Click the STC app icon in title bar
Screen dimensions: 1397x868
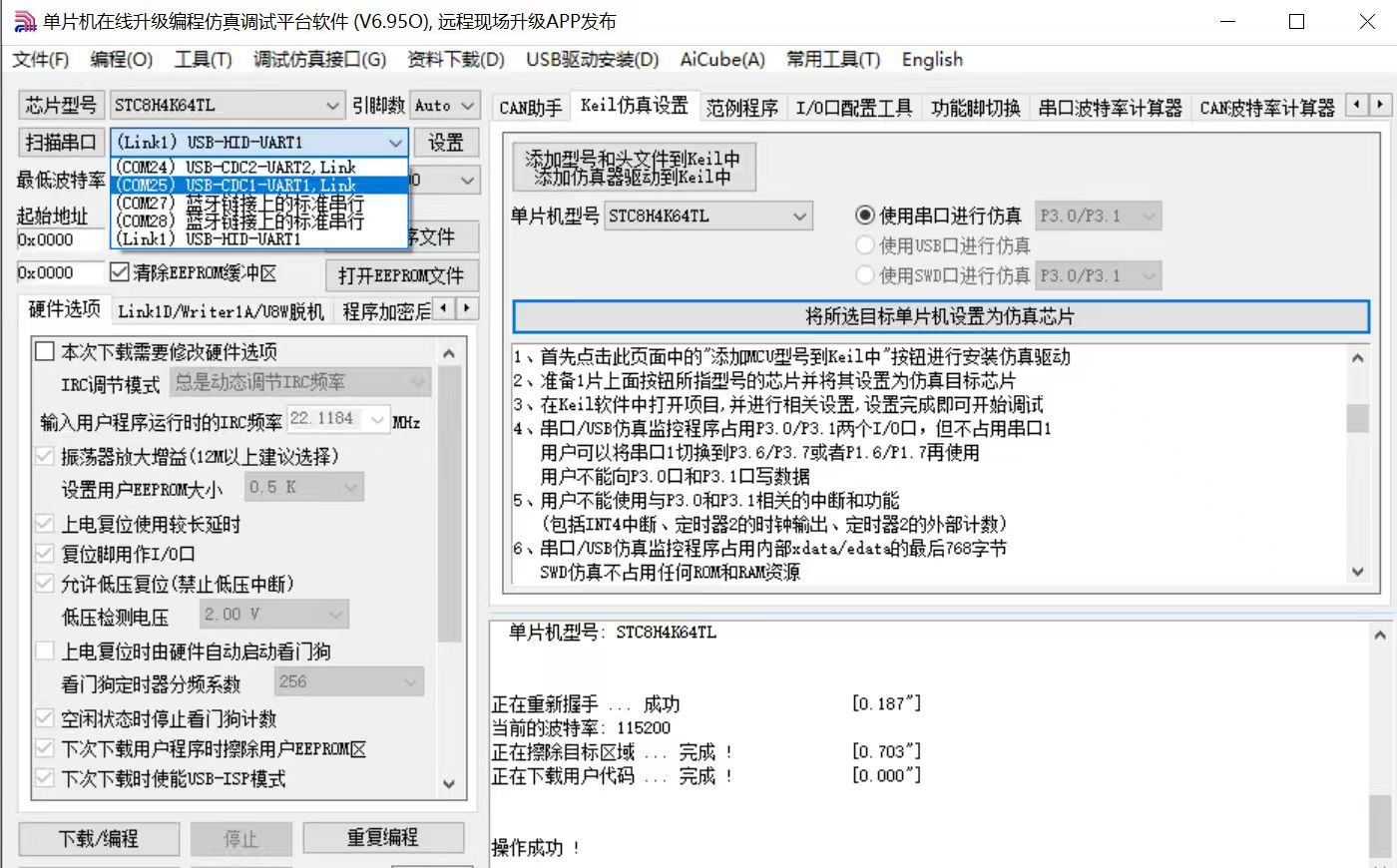(23, 21)
